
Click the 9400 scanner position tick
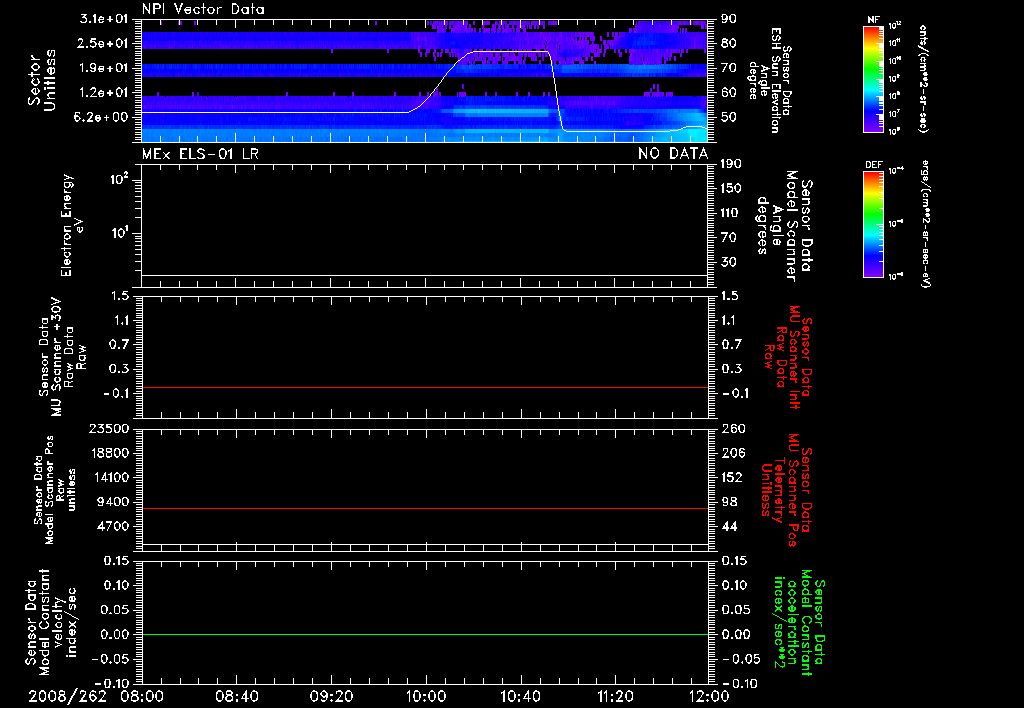click(x=112, y=502)
